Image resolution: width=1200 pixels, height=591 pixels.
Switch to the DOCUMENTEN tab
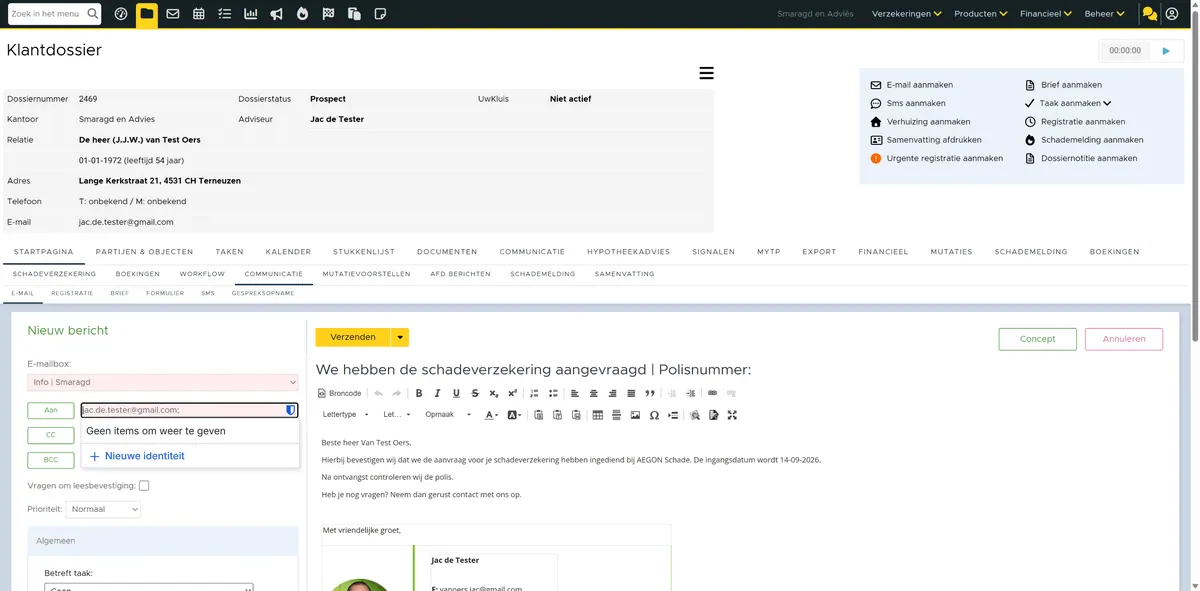(447, 252)
